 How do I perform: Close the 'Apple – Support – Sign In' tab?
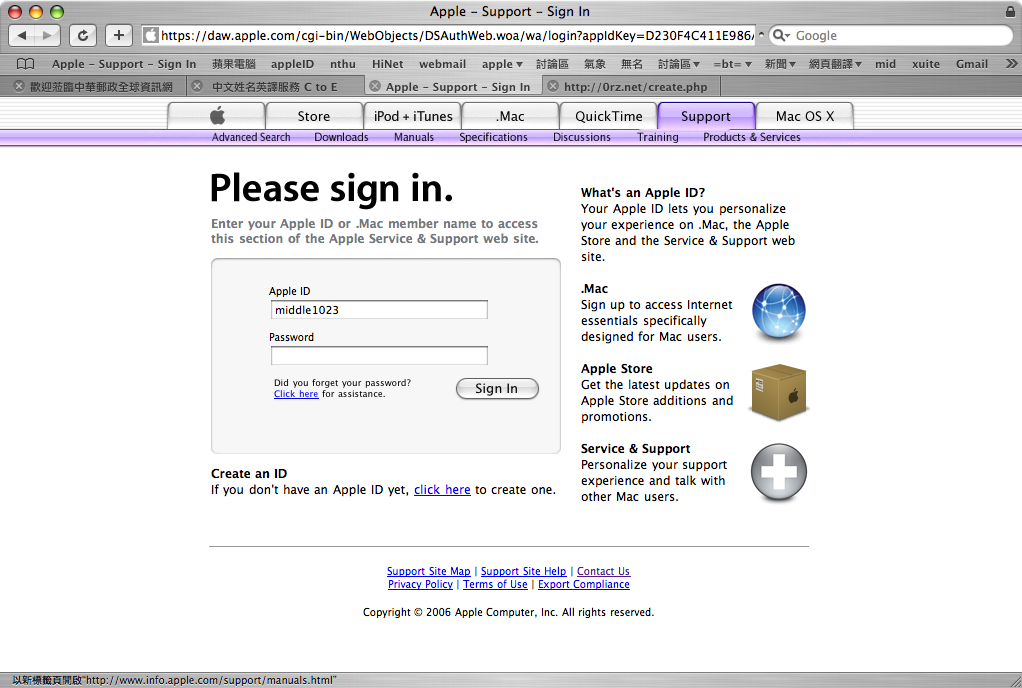[375, 86]
